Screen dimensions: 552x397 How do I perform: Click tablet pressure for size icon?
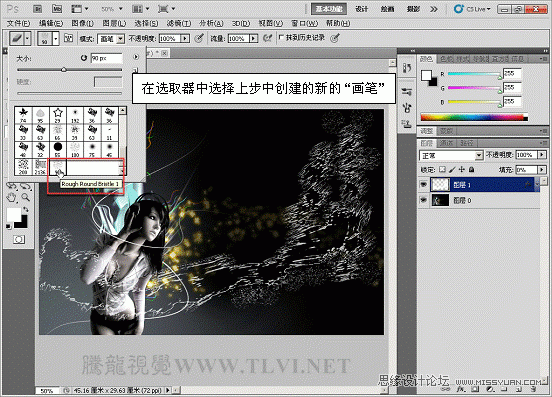pos(335,38)
